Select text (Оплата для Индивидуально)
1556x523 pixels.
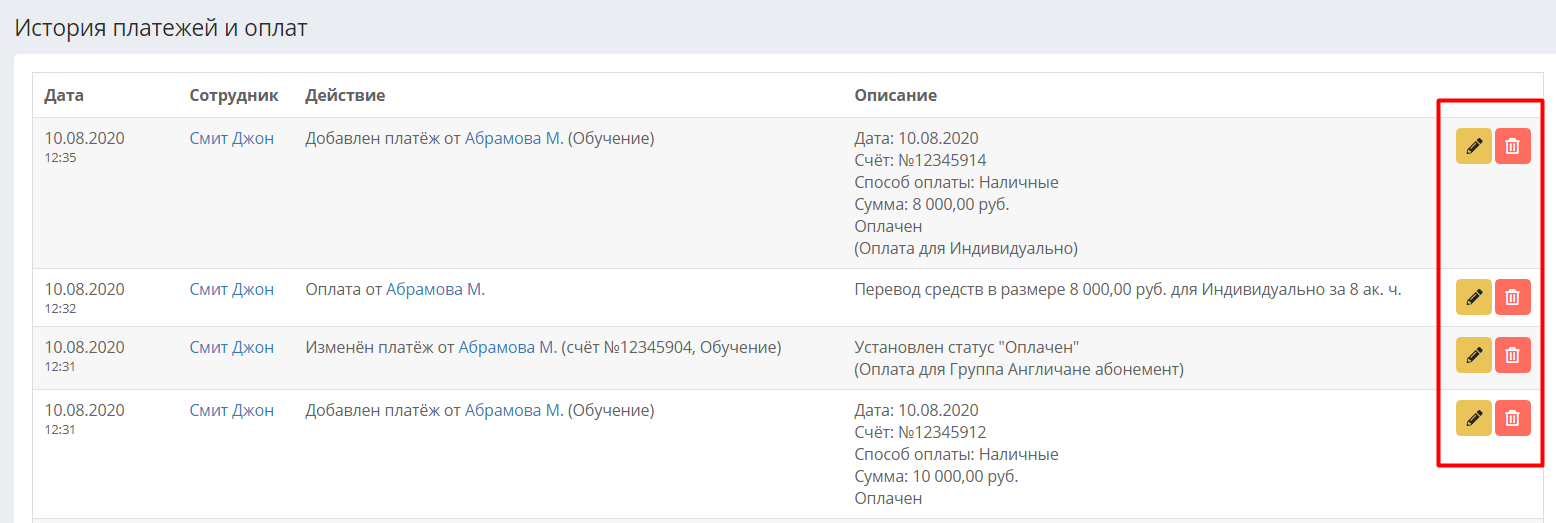(966, 248)
